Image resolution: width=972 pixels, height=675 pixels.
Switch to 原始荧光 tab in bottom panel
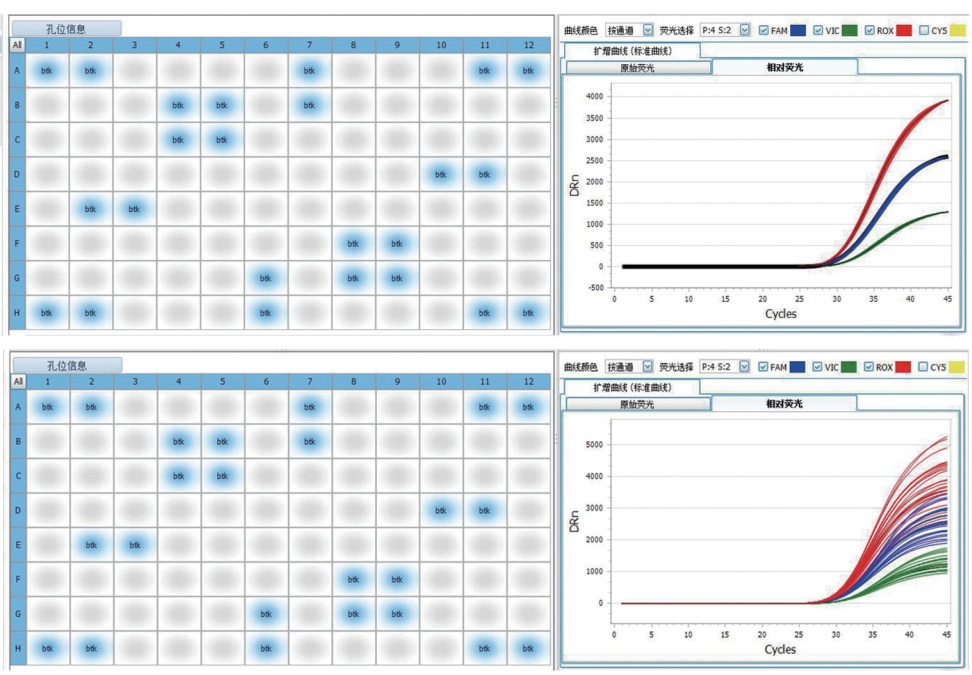click(637, 404)
